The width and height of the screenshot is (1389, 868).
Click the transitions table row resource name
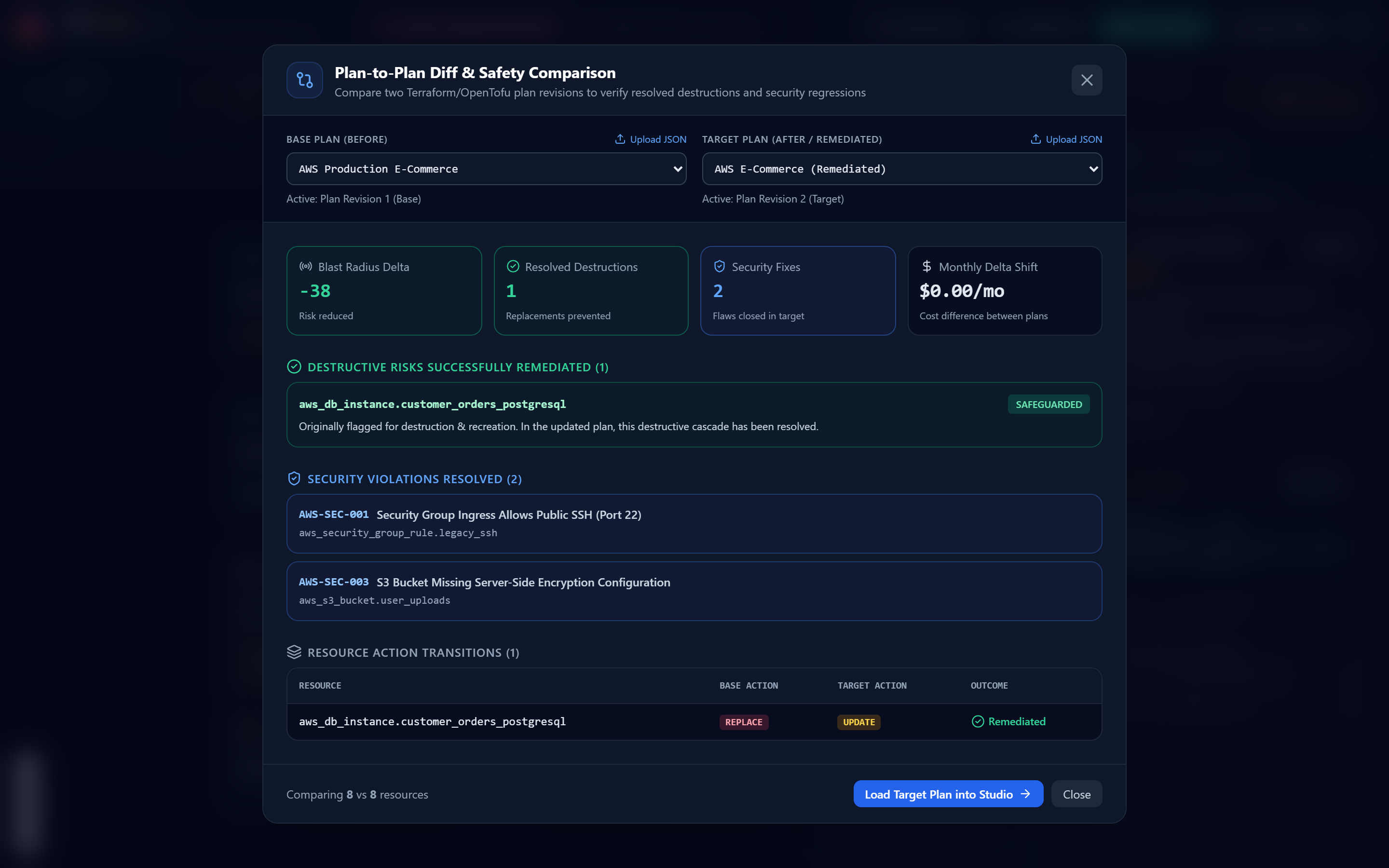pos(432,721)
